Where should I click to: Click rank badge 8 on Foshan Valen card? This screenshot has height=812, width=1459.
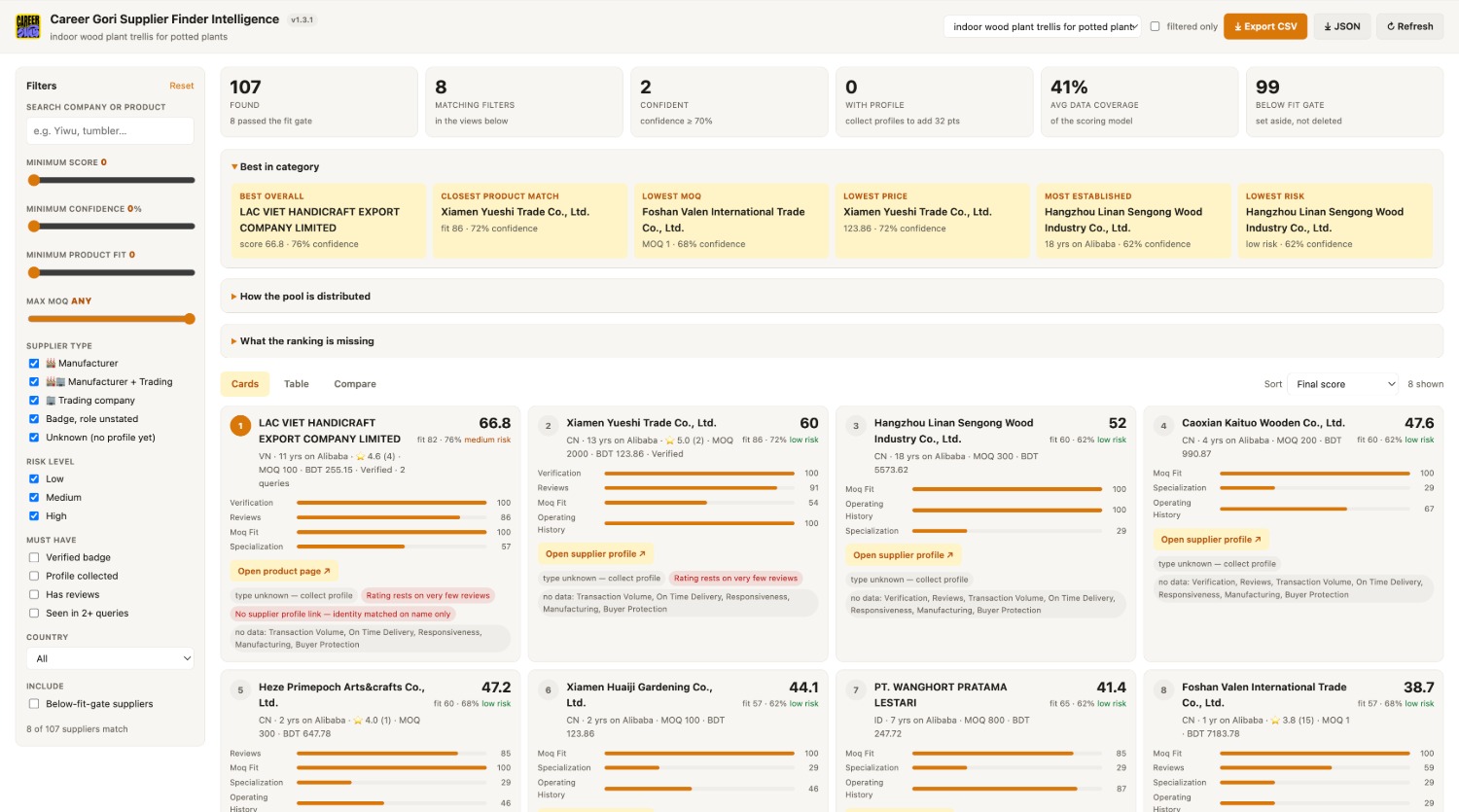coord(1163,689)
